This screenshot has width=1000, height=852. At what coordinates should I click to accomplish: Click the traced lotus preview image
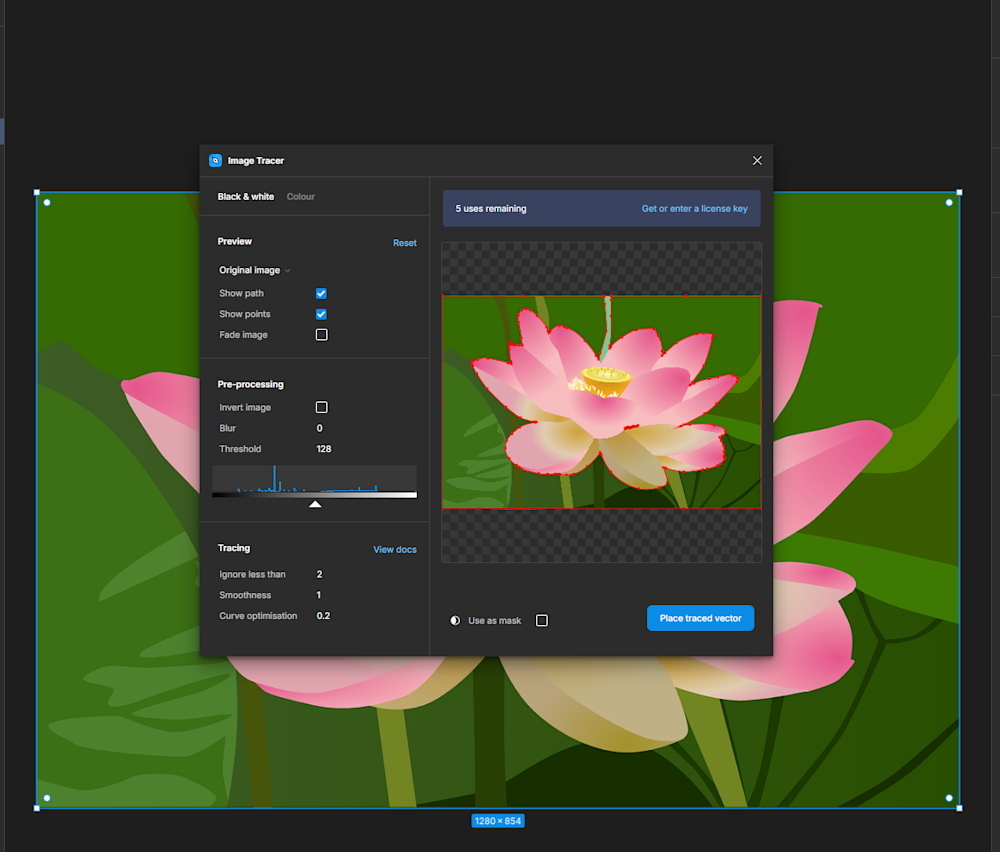coord(601,402)
